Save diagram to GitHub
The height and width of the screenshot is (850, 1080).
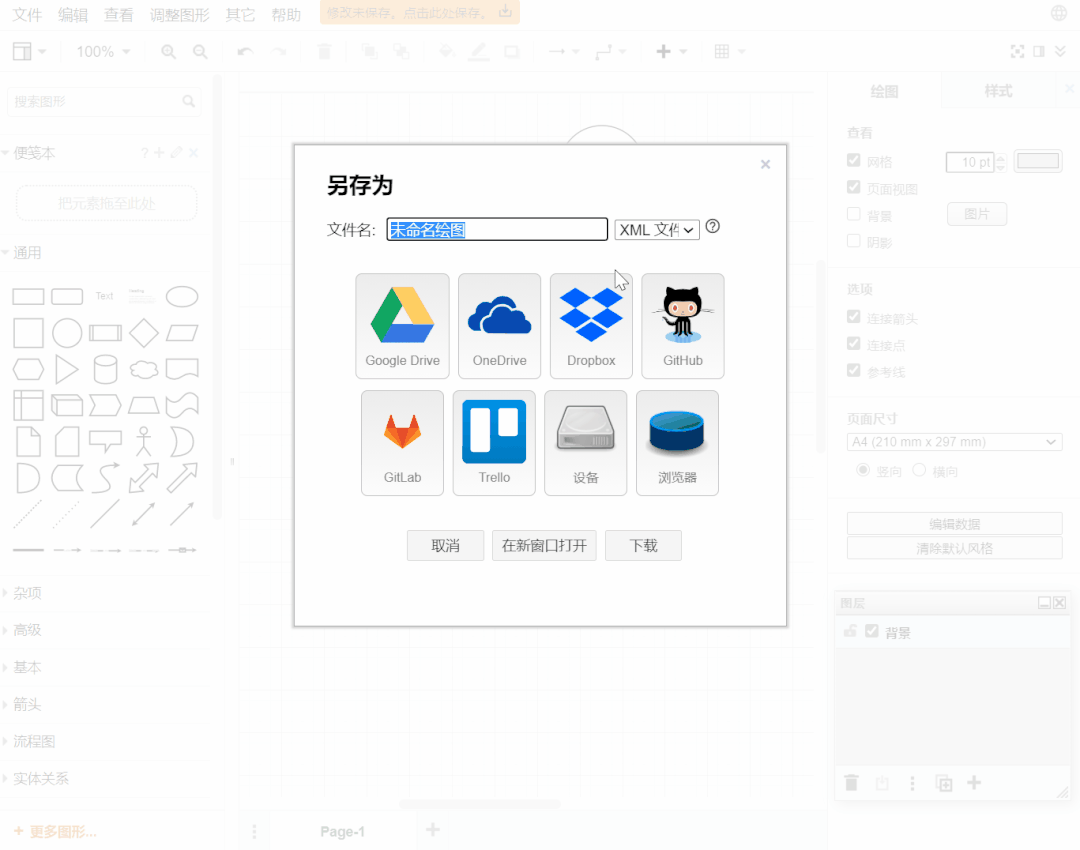click(683, 326)
